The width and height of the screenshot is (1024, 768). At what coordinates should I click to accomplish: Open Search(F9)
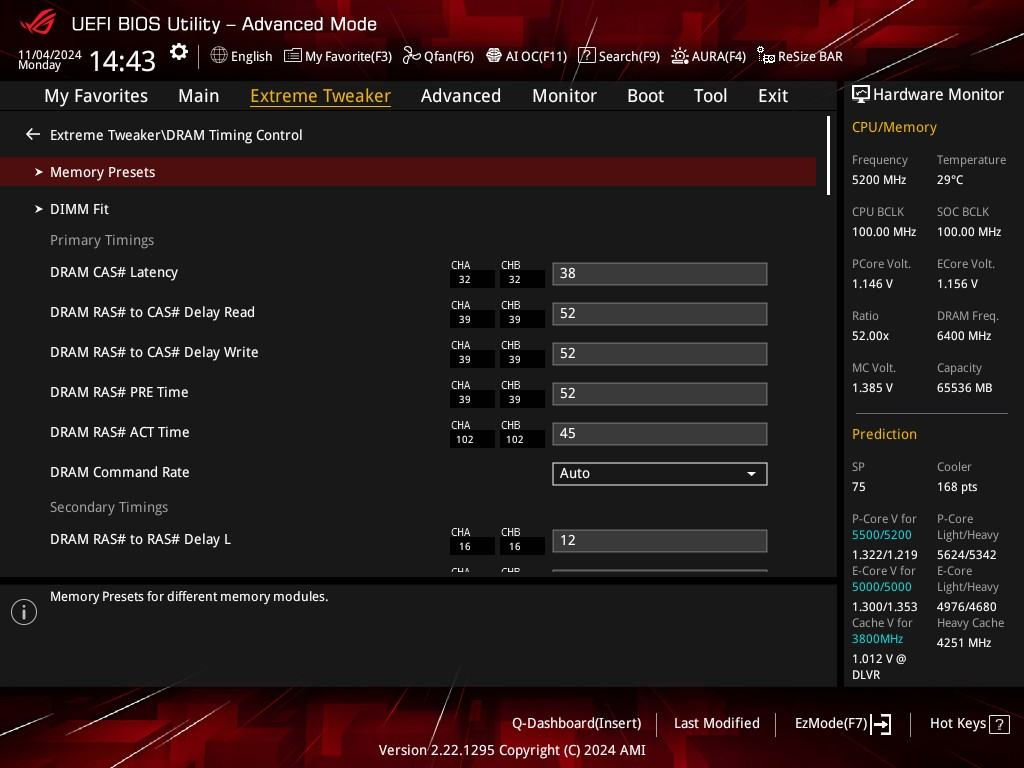[619, 56]
